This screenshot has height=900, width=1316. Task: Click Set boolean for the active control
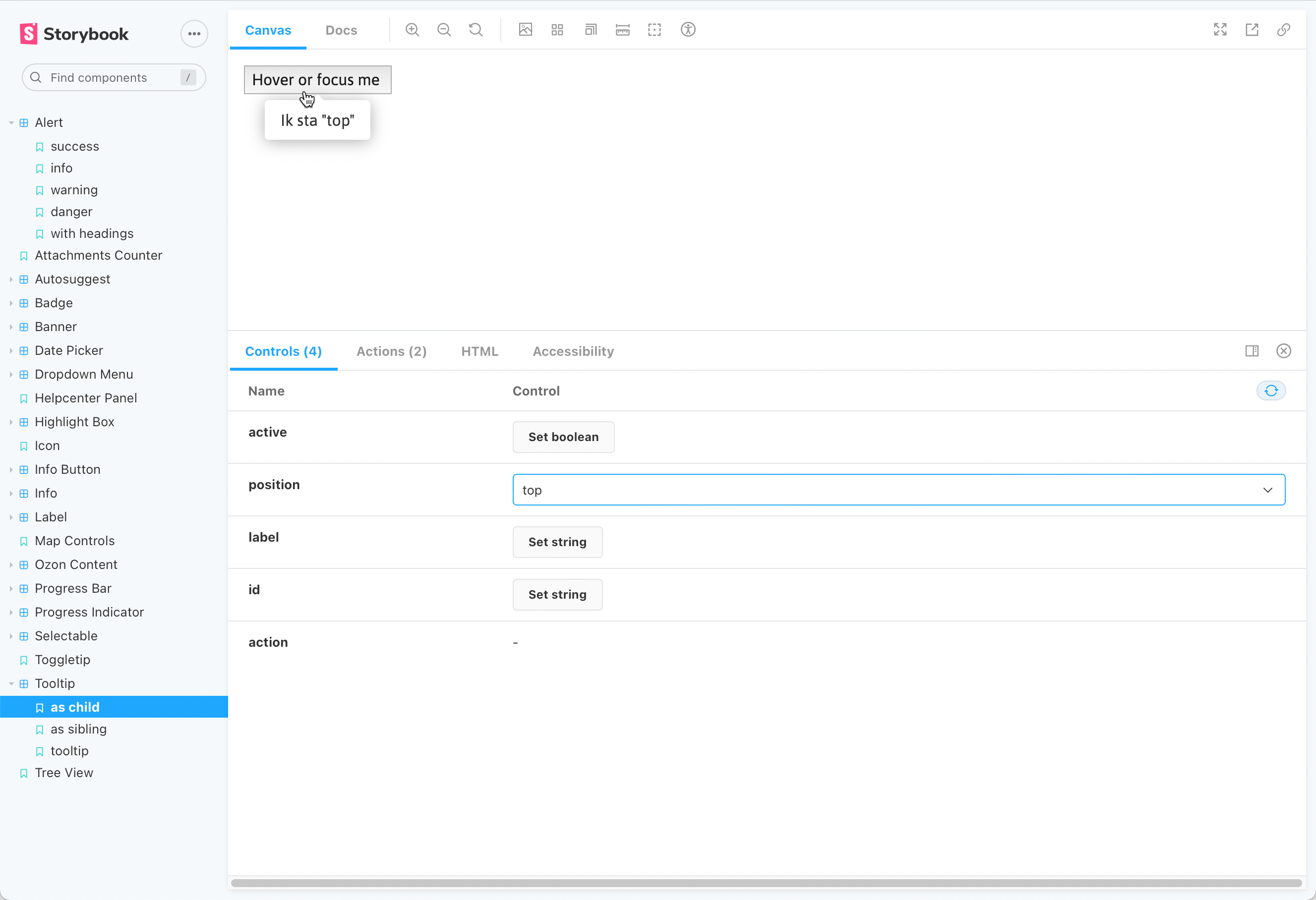click(x=563, y=437)
